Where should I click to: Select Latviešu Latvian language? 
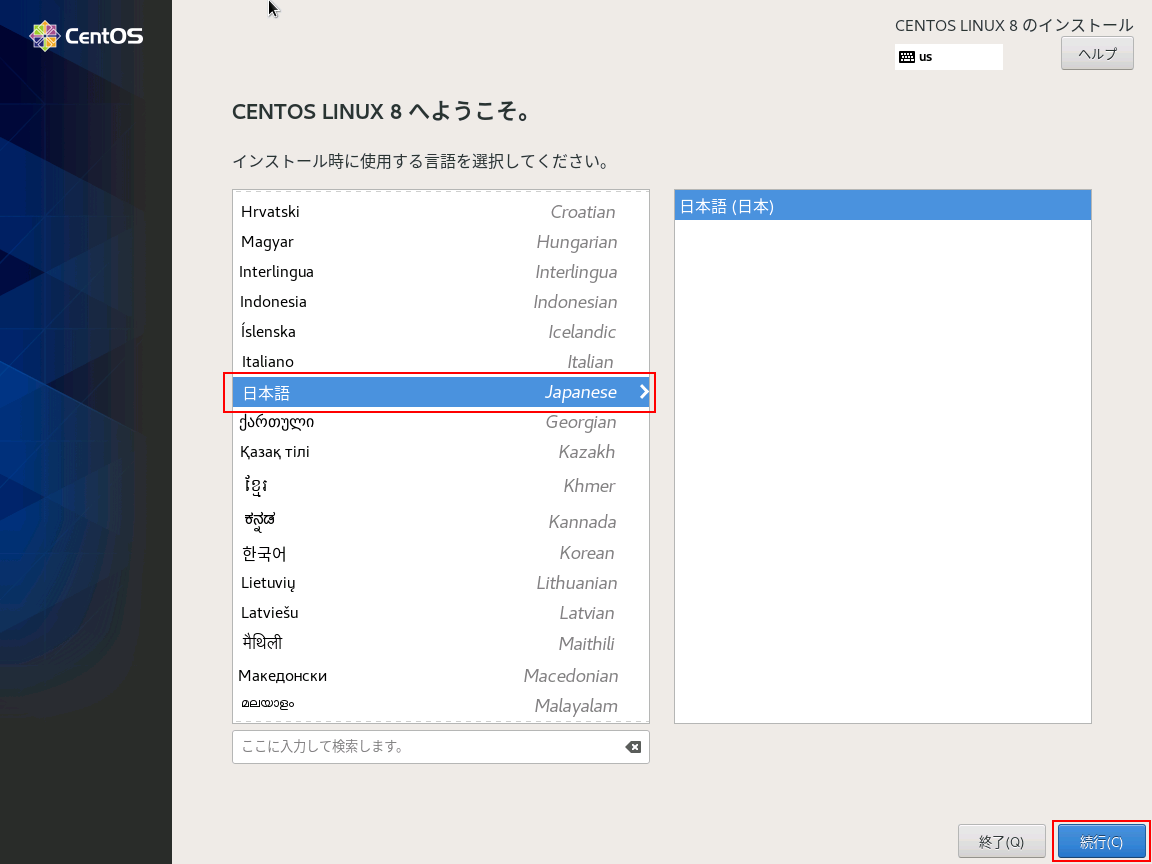tap(440, 613)
